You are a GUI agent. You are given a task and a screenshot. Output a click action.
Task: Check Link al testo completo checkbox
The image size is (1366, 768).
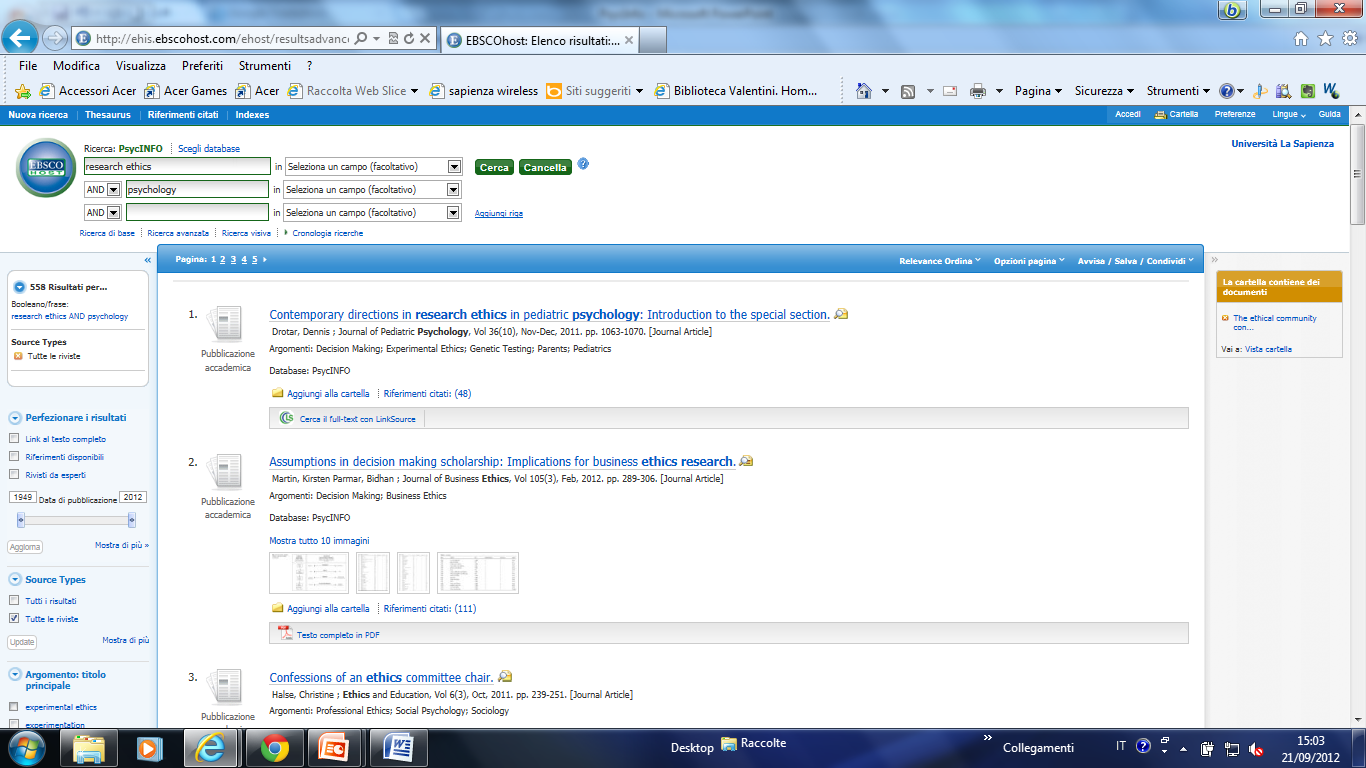click(14, 439)
